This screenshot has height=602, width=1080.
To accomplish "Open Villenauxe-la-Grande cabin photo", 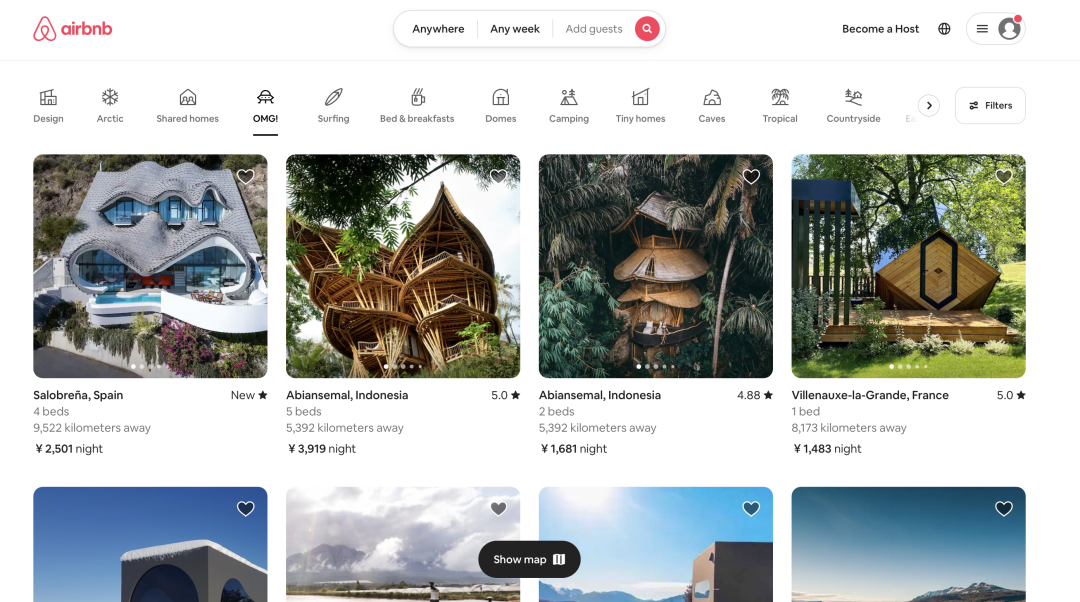I will point(908,266).
